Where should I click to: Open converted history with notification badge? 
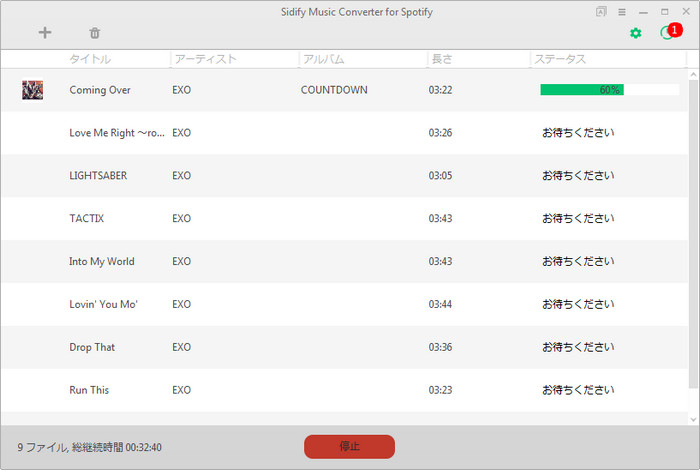click(x=671, y=32)
